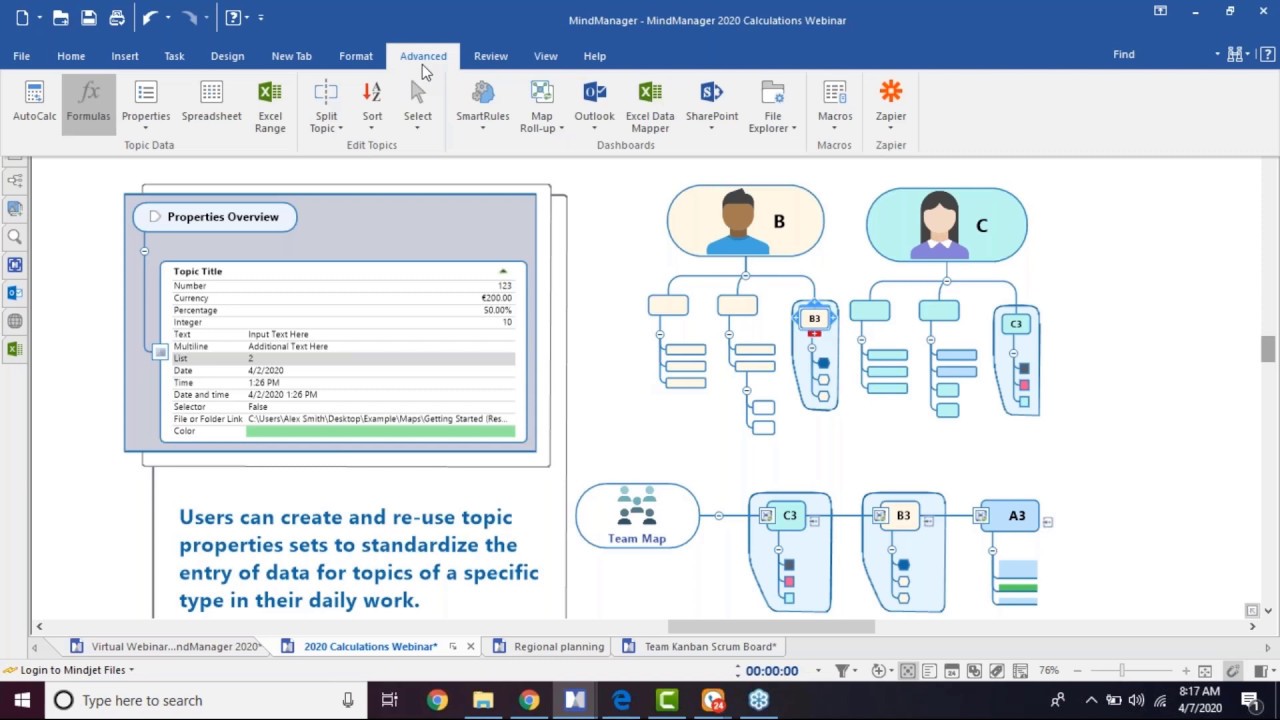The height and width of the screenshot is (720, 1280).
Task: Click the Sort topics icon
Action: (372, 92)
